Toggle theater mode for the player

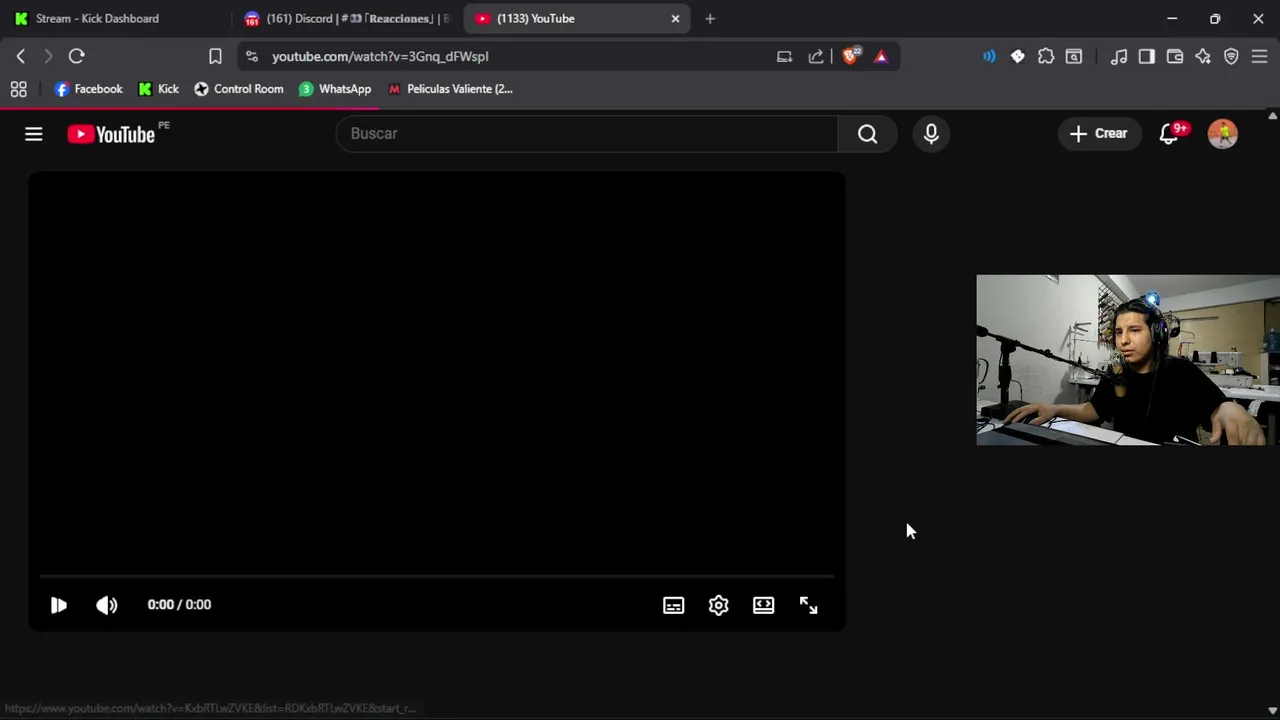pyautogui.click(x=763, y=605)
